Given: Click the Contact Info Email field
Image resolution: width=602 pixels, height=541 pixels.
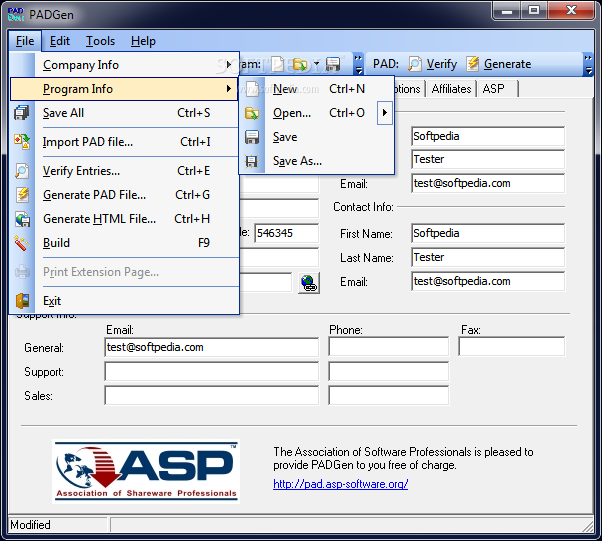Looking at the screenshot, I should tap(488, 281).
